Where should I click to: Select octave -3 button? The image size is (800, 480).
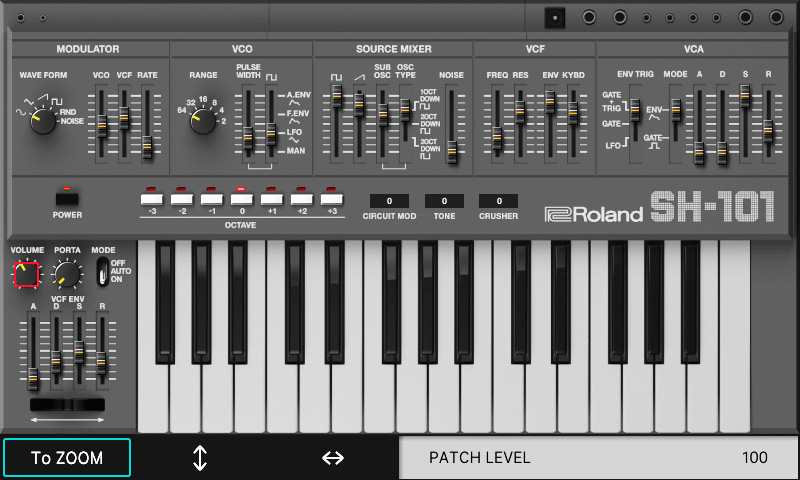tap(152, 199)
